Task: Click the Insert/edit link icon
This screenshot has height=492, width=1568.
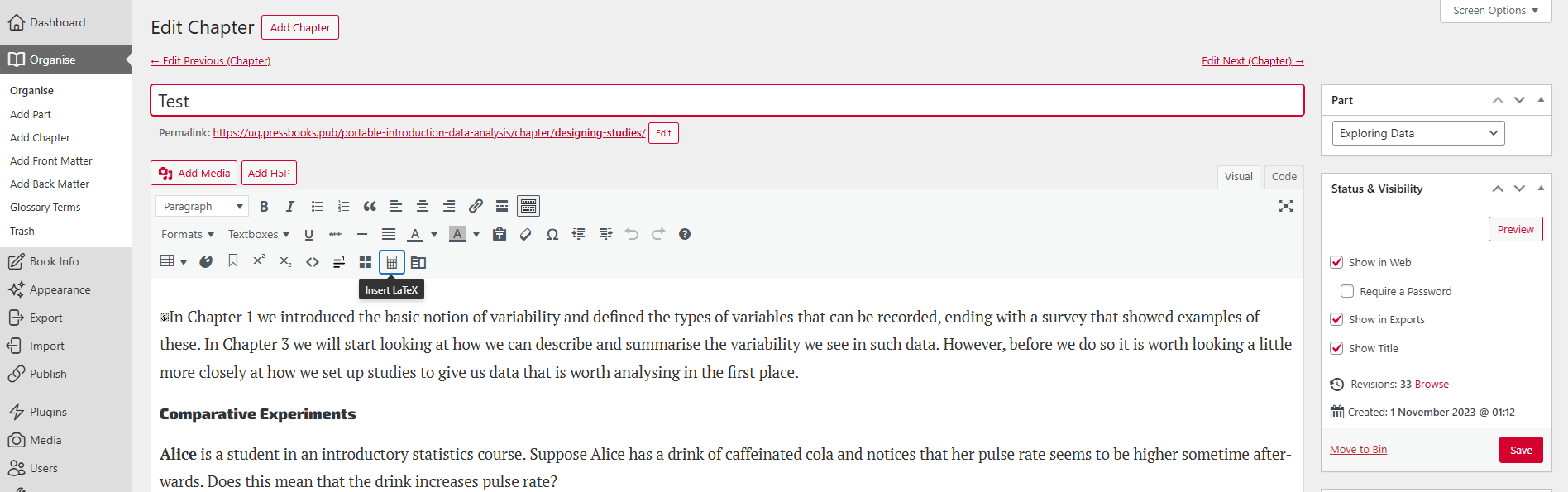Action: point(476,206)
